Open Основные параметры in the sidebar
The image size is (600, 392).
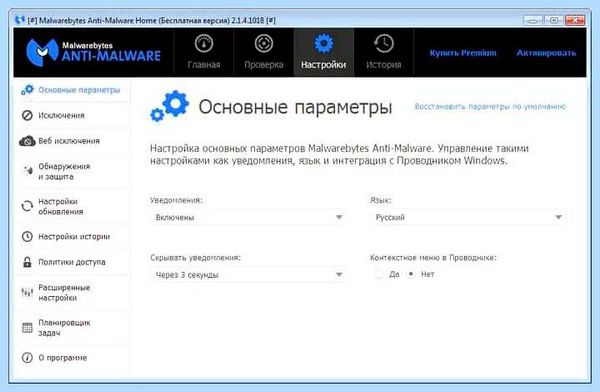72,90
